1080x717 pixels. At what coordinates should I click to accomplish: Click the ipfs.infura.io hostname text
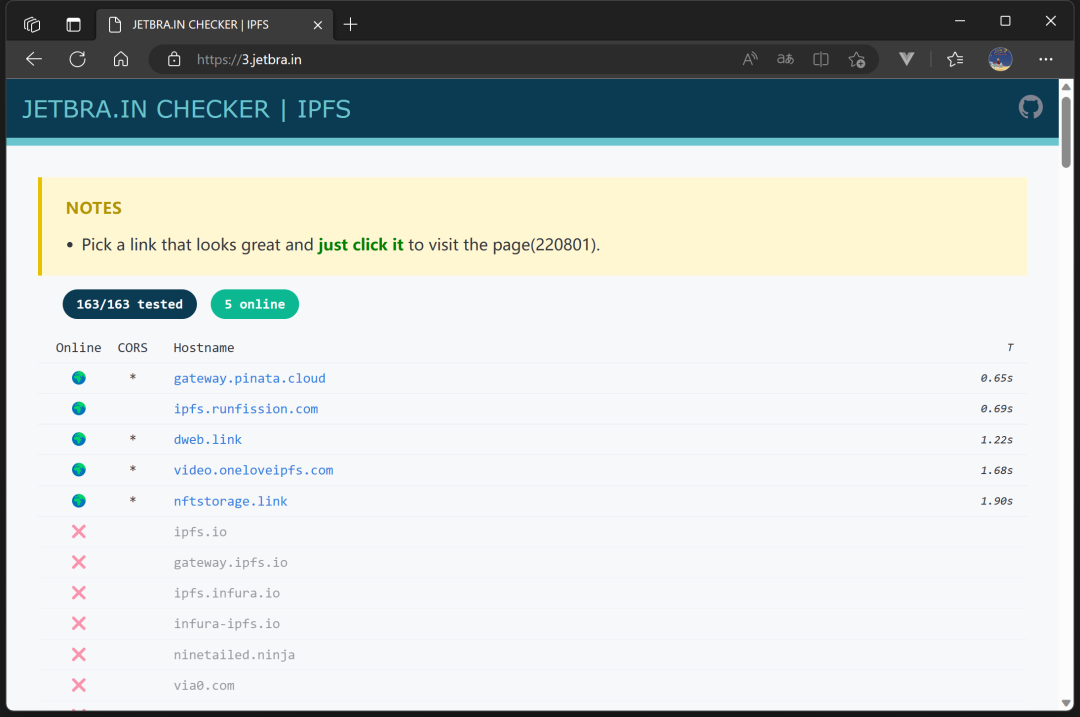pos(227,593)
